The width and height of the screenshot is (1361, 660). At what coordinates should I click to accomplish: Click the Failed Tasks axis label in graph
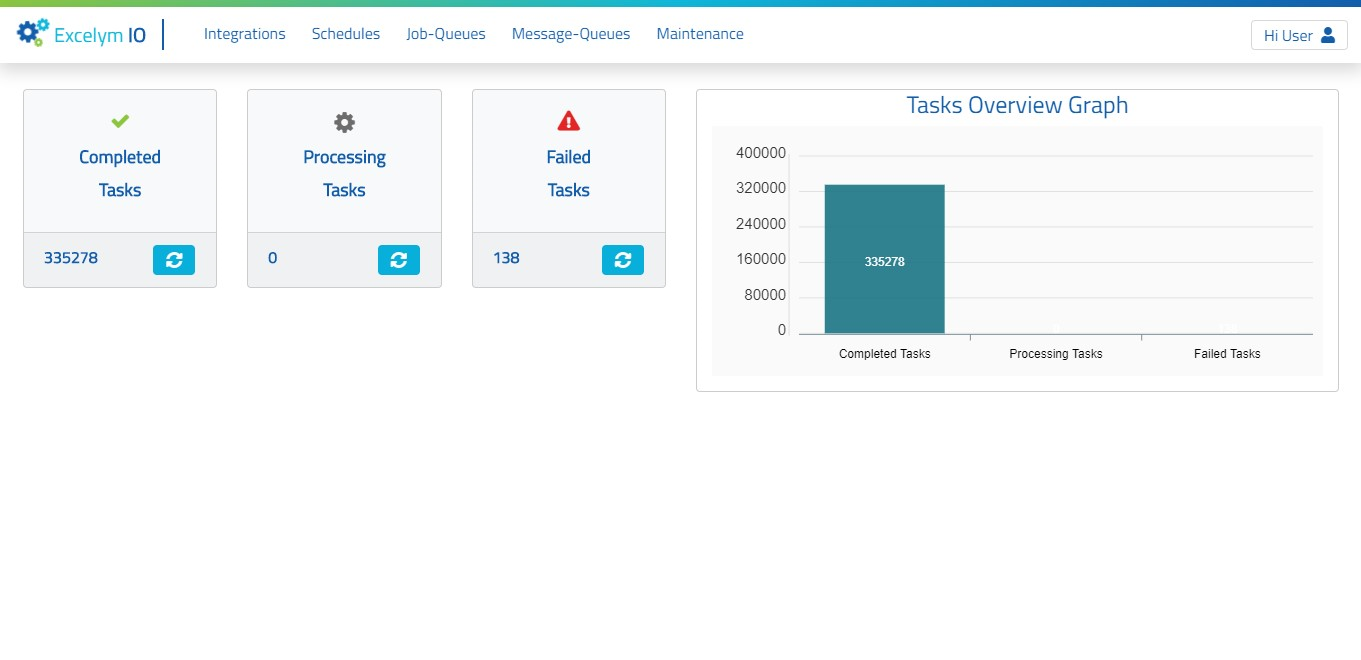click(1227, 354)
